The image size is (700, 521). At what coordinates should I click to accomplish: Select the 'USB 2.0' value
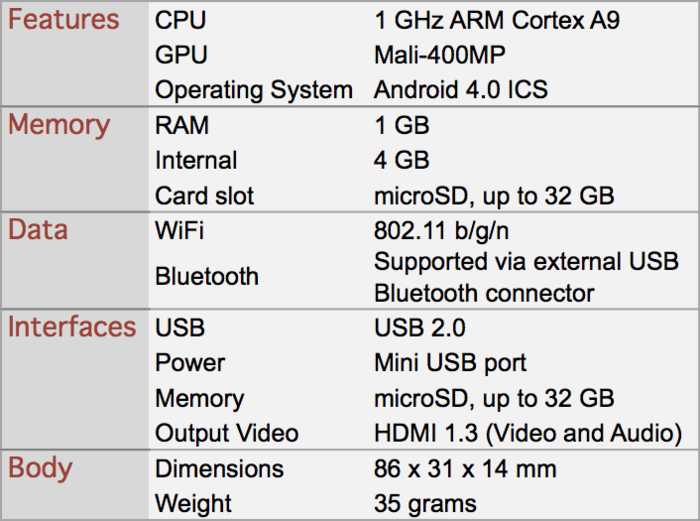419,328
